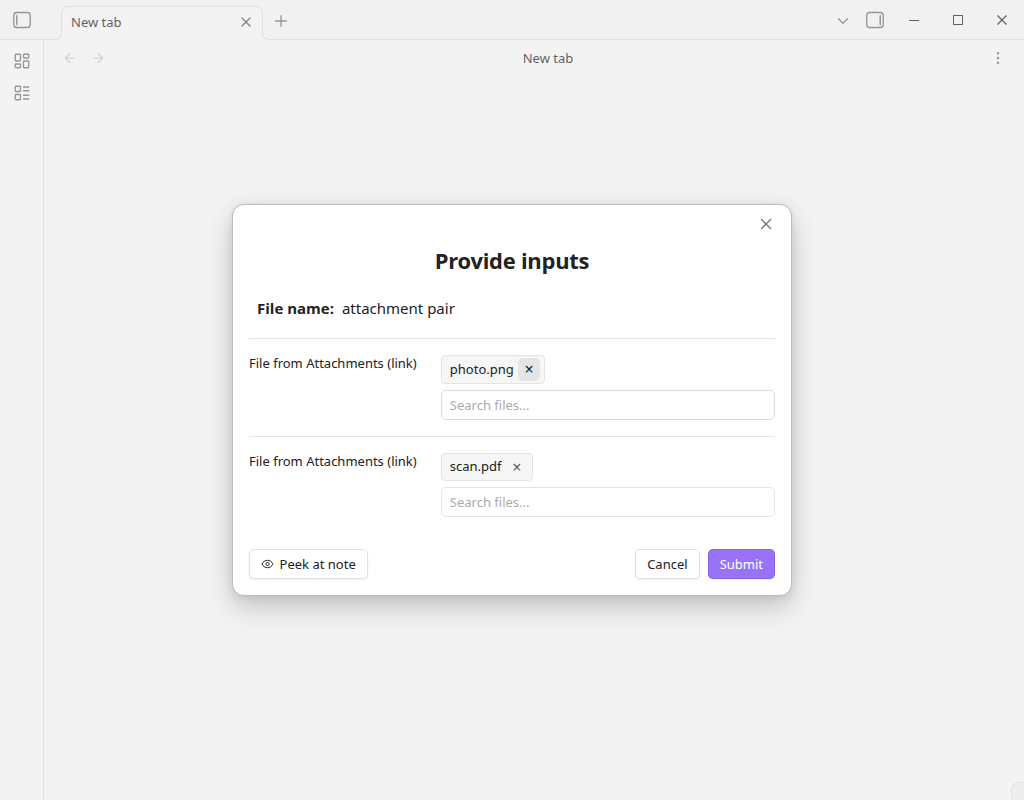Click Peek at note button
1024x800 pixels.
pos(308,564)
